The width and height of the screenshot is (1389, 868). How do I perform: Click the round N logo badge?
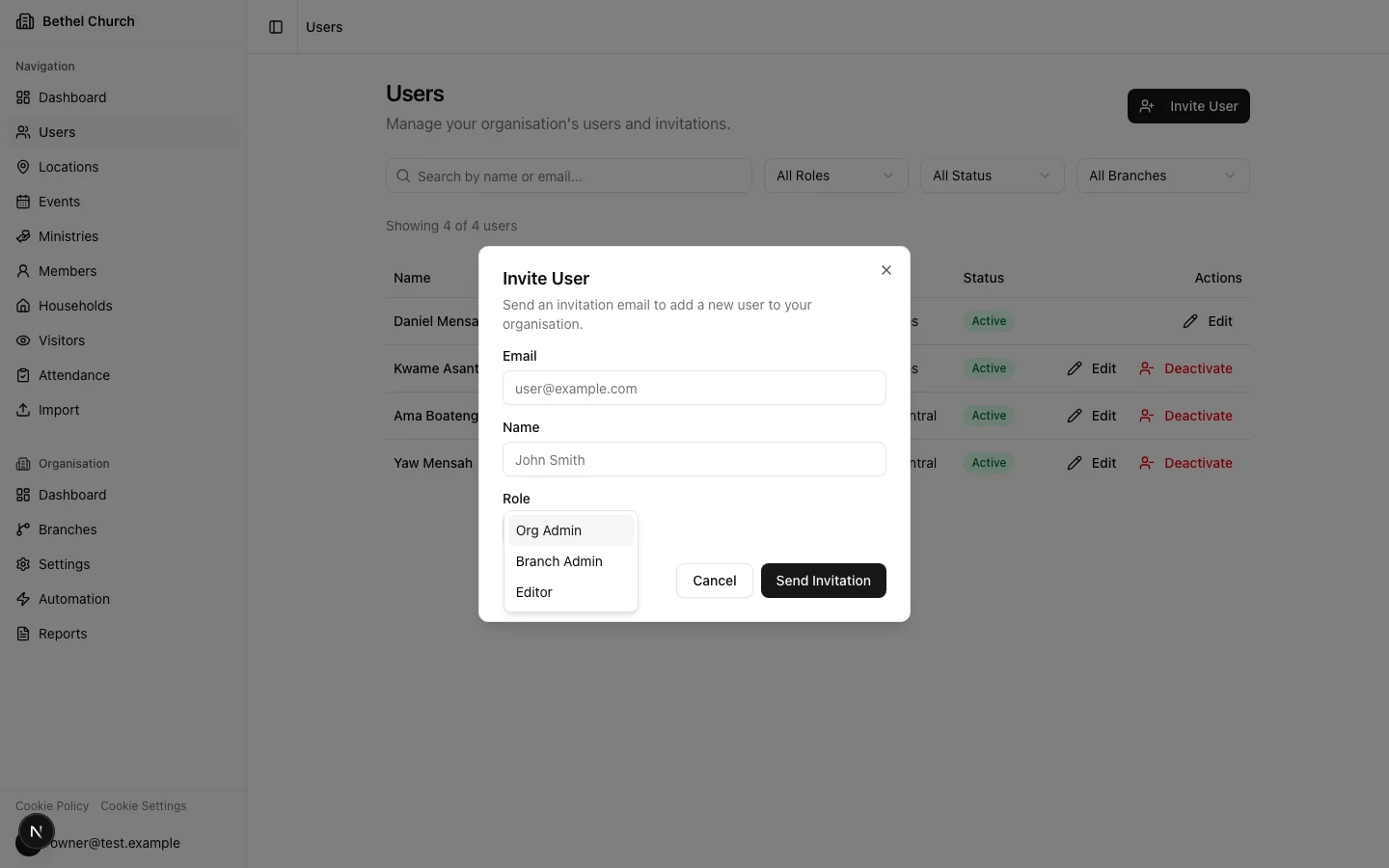pyautogui.click(x=37, y=831)
